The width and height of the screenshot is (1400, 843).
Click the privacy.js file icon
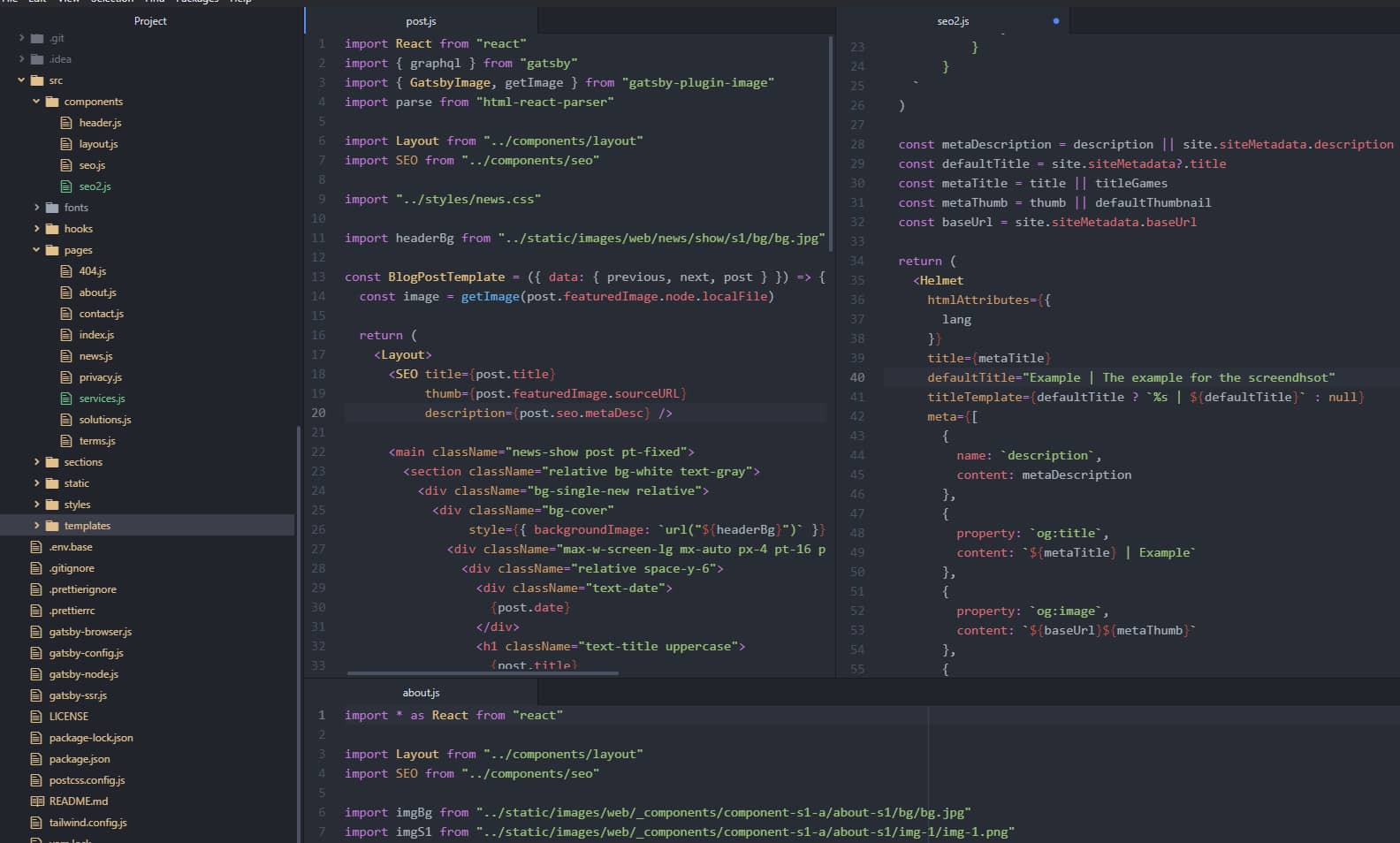66,377
